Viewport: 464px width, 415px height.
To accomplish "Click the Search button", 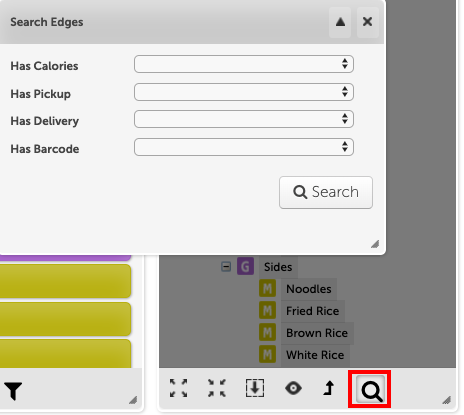I will pos(326,192).
